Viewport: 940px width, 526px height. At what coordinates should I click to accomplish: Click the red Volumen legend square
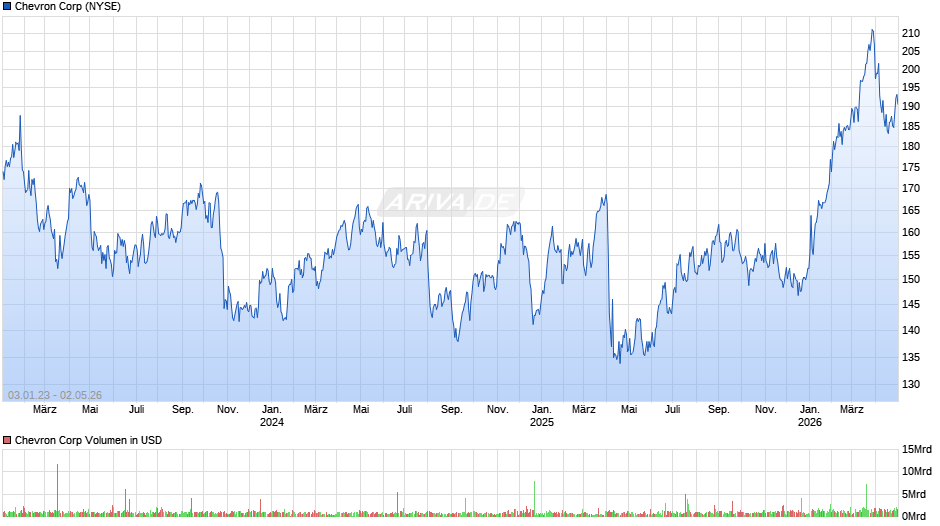point(7,440)
